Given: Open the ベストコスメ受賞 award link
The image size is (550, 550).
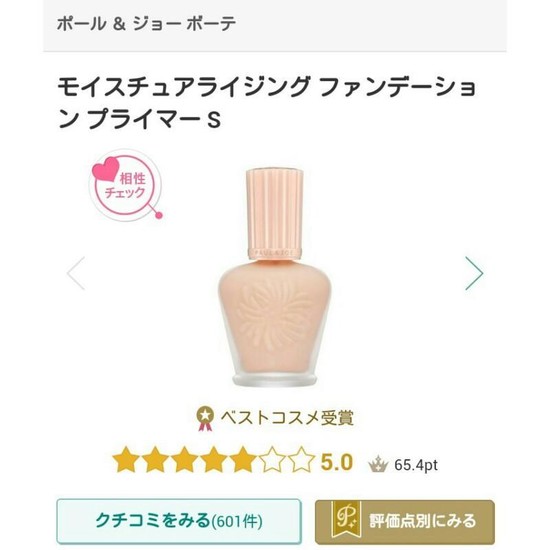Looking at the screenshot, I should tap(275, 418).
